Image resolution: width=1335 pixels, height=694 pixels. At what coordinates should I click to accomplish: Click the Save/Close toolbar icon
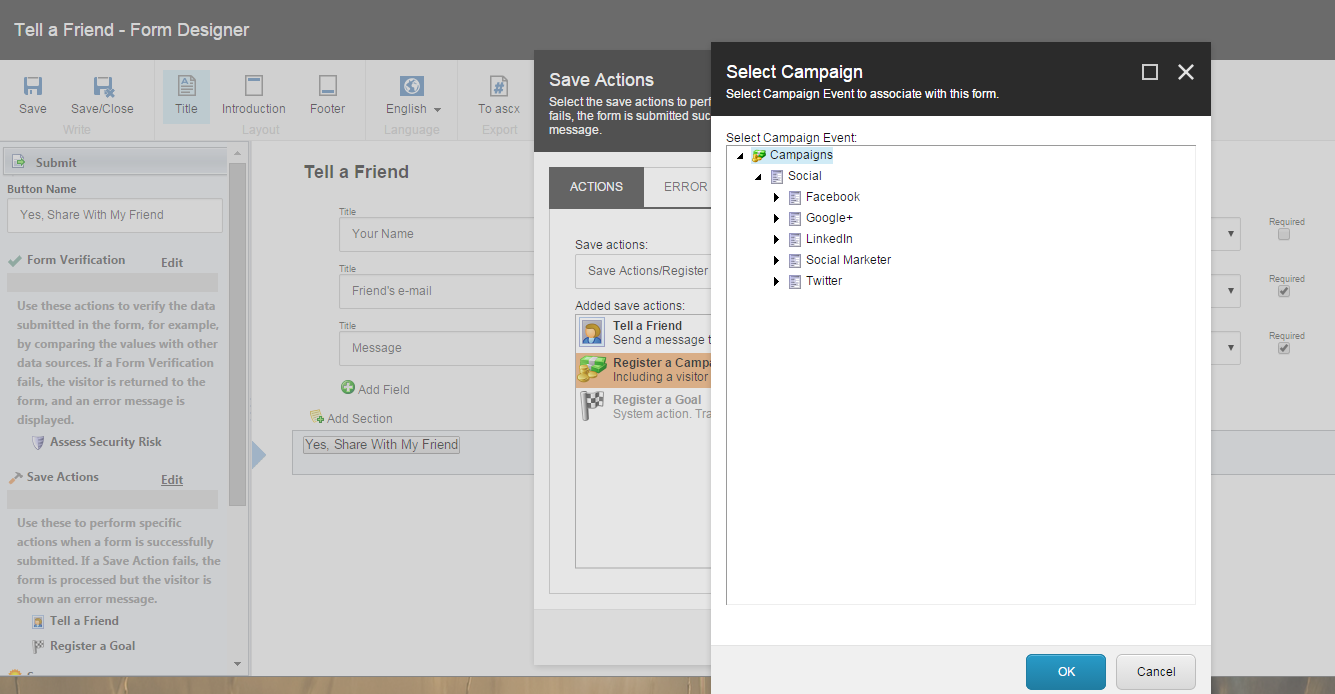click(x=102, y=88)
